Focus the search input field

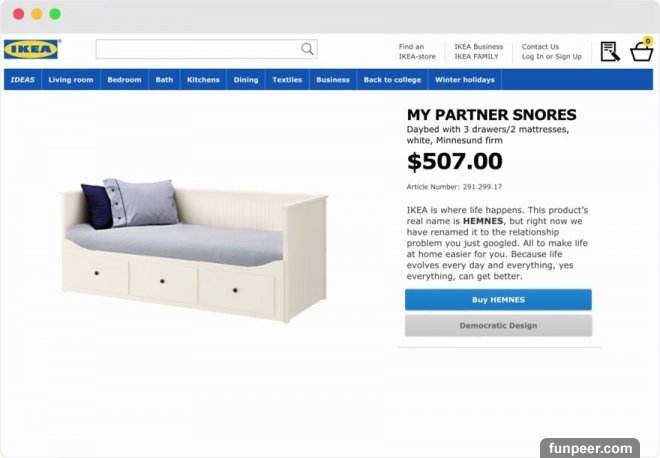coord(207,49)
